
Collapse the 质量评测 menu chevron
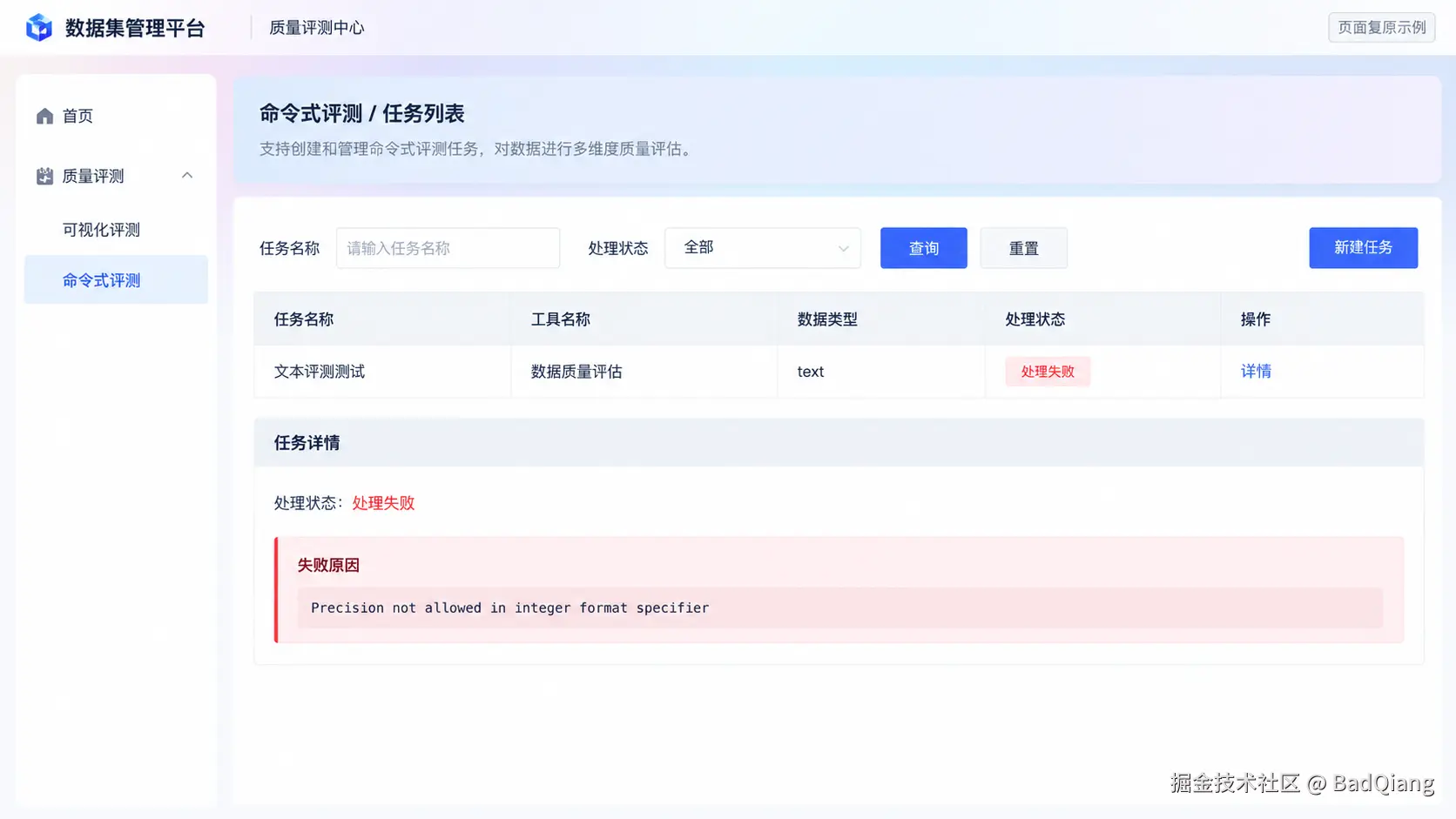point(186,176)
